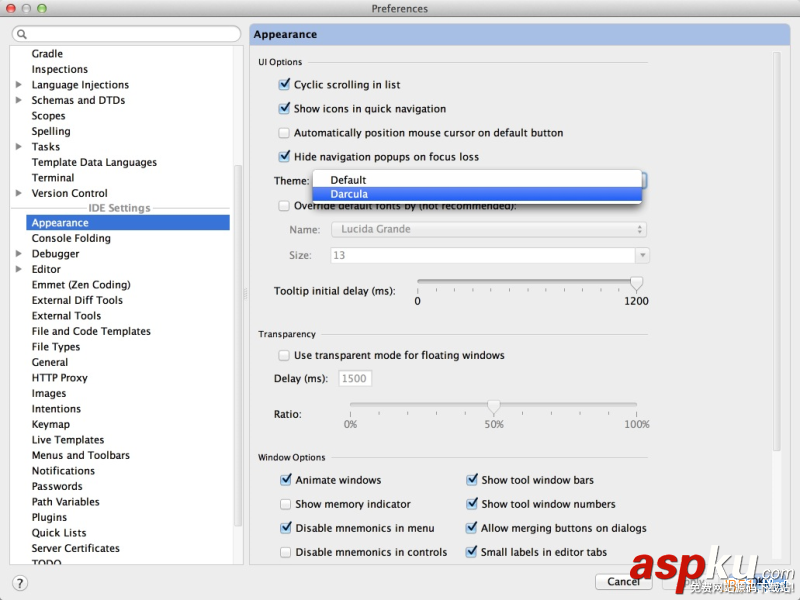Choose Default theme from dropdown list
The width and height of the screenshot is (800, 600).
tap(477, 180)
